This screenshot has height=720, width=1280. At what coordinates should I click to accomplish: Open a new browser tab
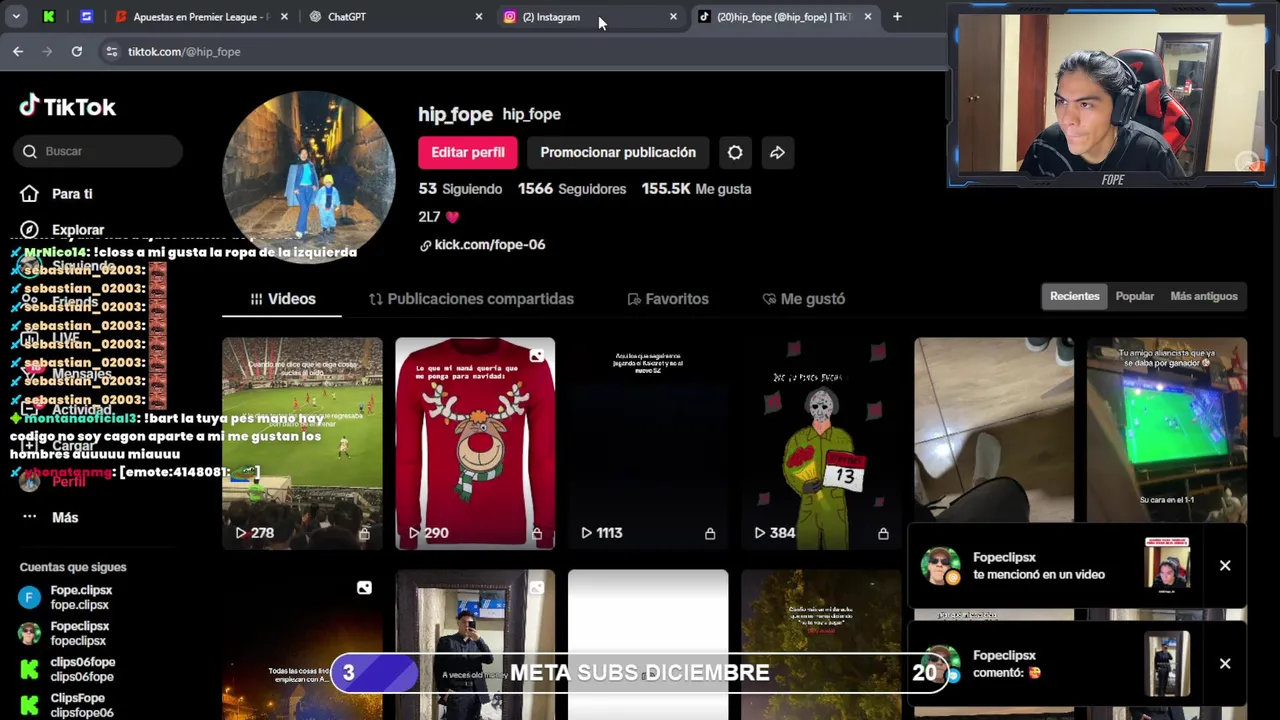[x=897, y=17]
